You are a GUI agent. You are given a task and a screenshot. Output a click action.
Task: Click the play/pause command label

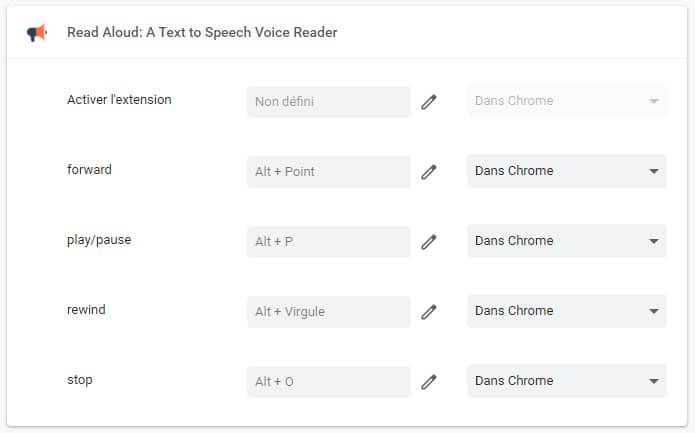pyautogui.click(x=99, y=240)
